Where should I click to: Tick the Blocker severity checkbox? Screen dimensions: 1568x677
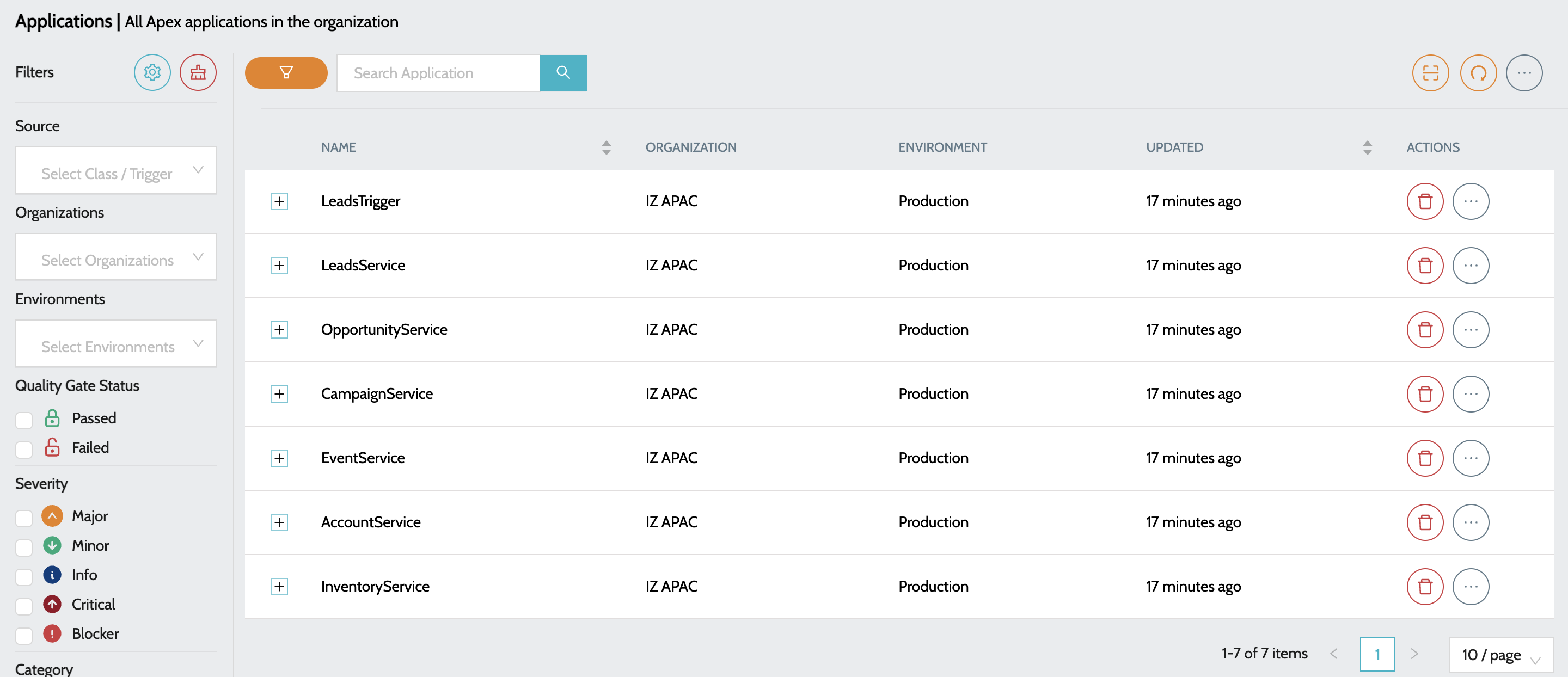click(x=24, y=635)
